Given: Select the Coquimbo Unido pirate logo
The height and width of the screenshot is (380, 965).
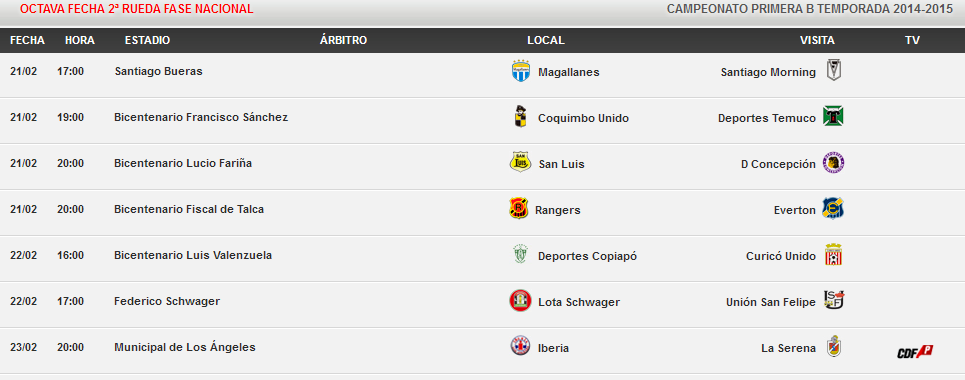Looking at the screenshot, I should click(520, 116).
